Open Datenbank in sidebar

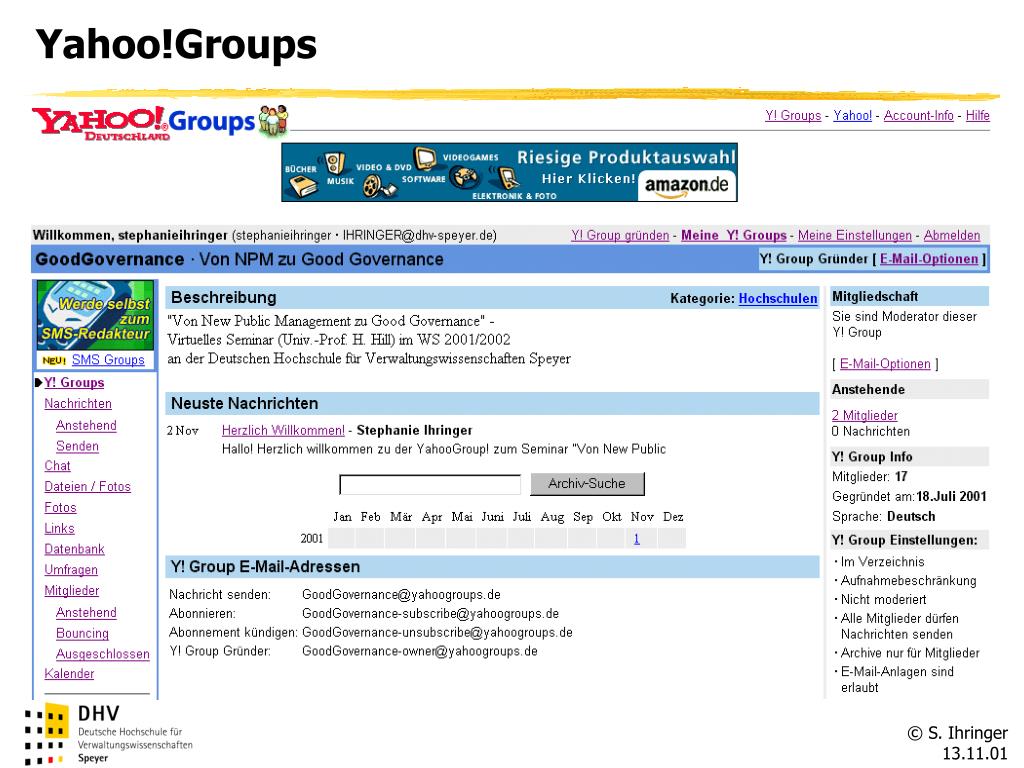(x=74, y=550)
